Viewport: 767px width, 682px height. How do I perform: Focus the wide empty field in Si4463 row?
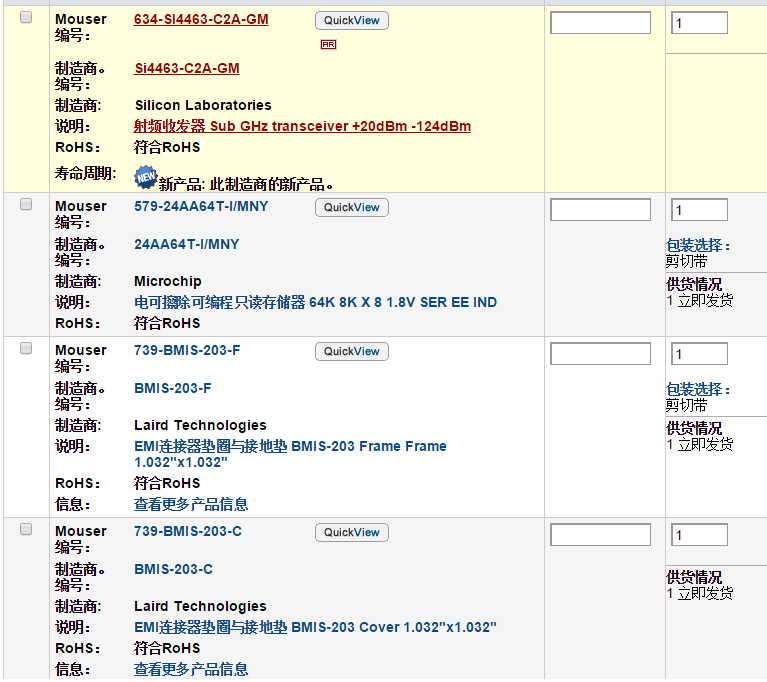click(x=601, y=23)
